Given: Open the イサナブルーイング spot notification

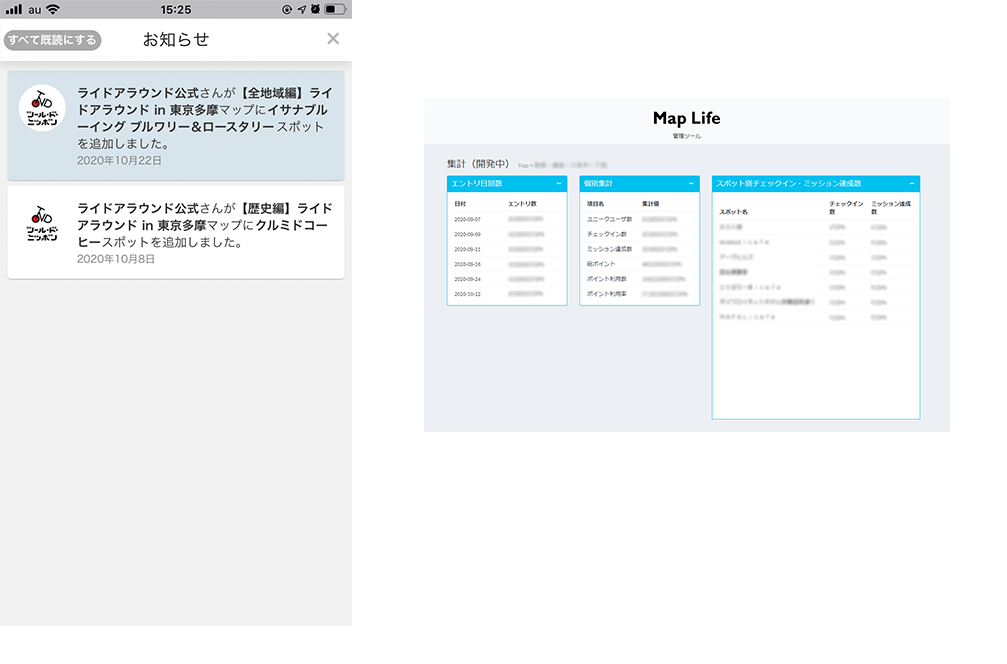Looking at the screenshot, I should coord(205,119).
